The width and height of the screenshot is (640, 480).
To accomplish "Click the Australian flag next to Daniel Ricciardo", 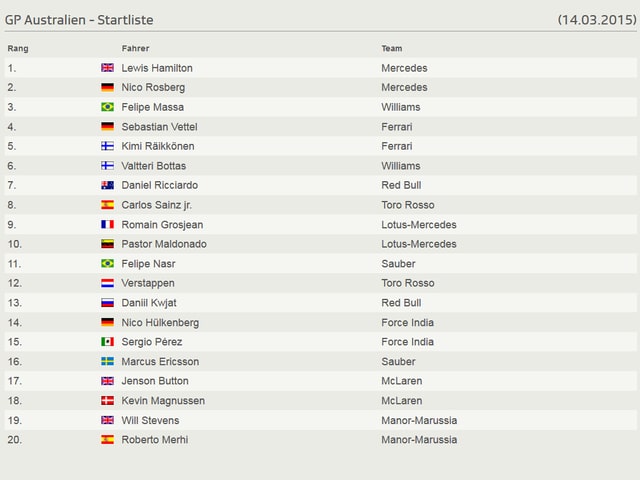I will [107, 185].
